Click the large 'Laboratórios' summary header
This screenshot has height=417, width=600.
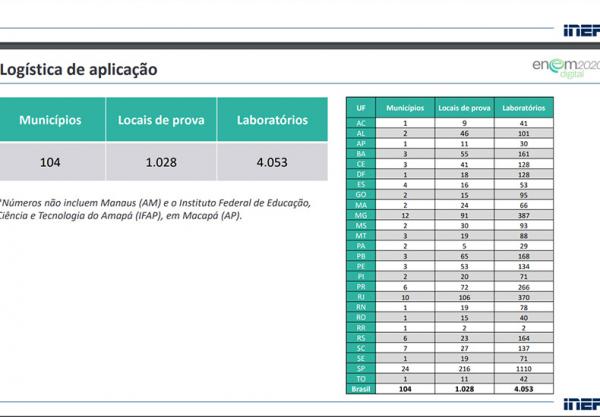(x=272, y=120)
